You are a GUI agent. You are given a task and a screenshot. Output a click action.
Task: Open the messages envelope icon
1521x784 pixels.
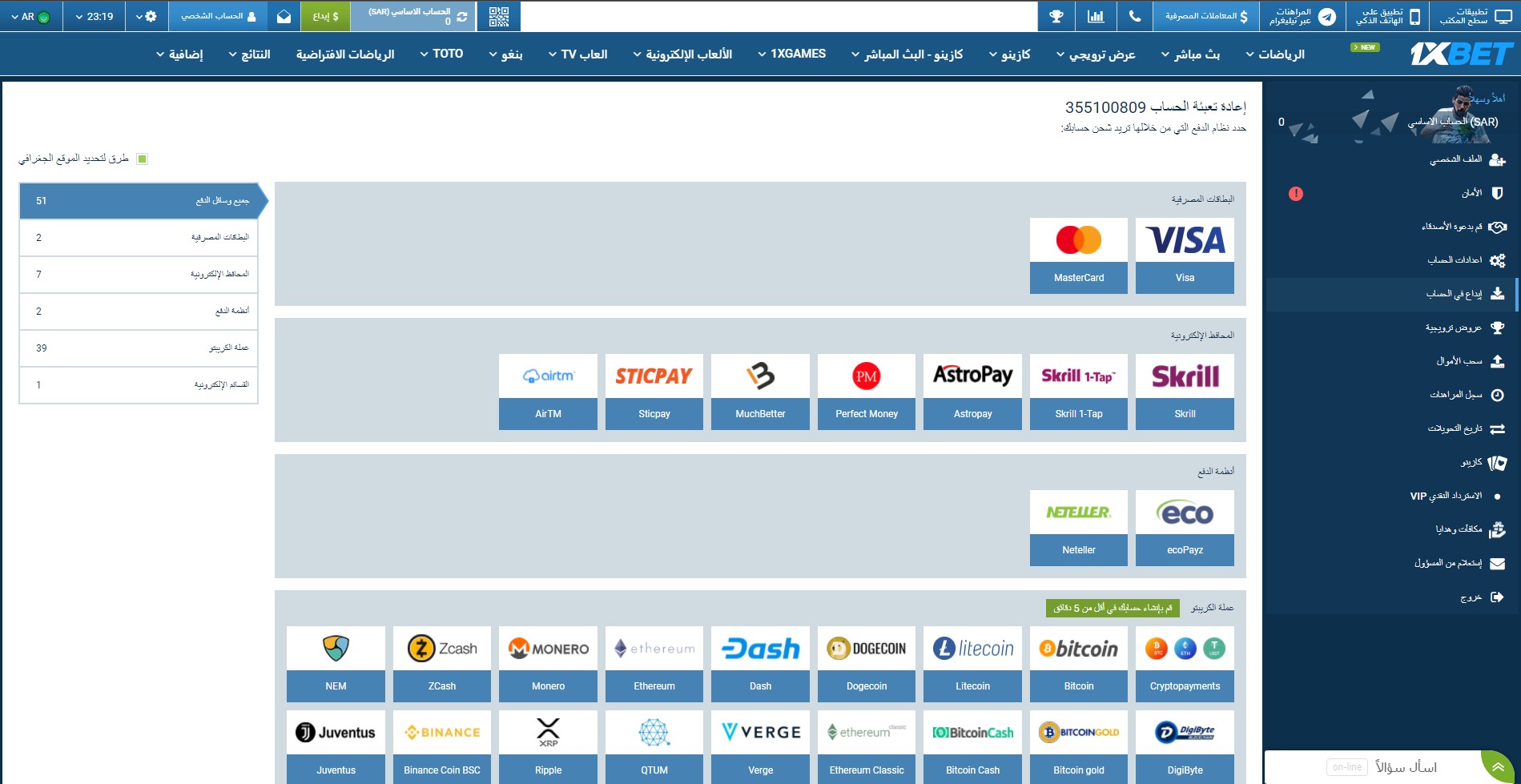(x=284, y=17)
